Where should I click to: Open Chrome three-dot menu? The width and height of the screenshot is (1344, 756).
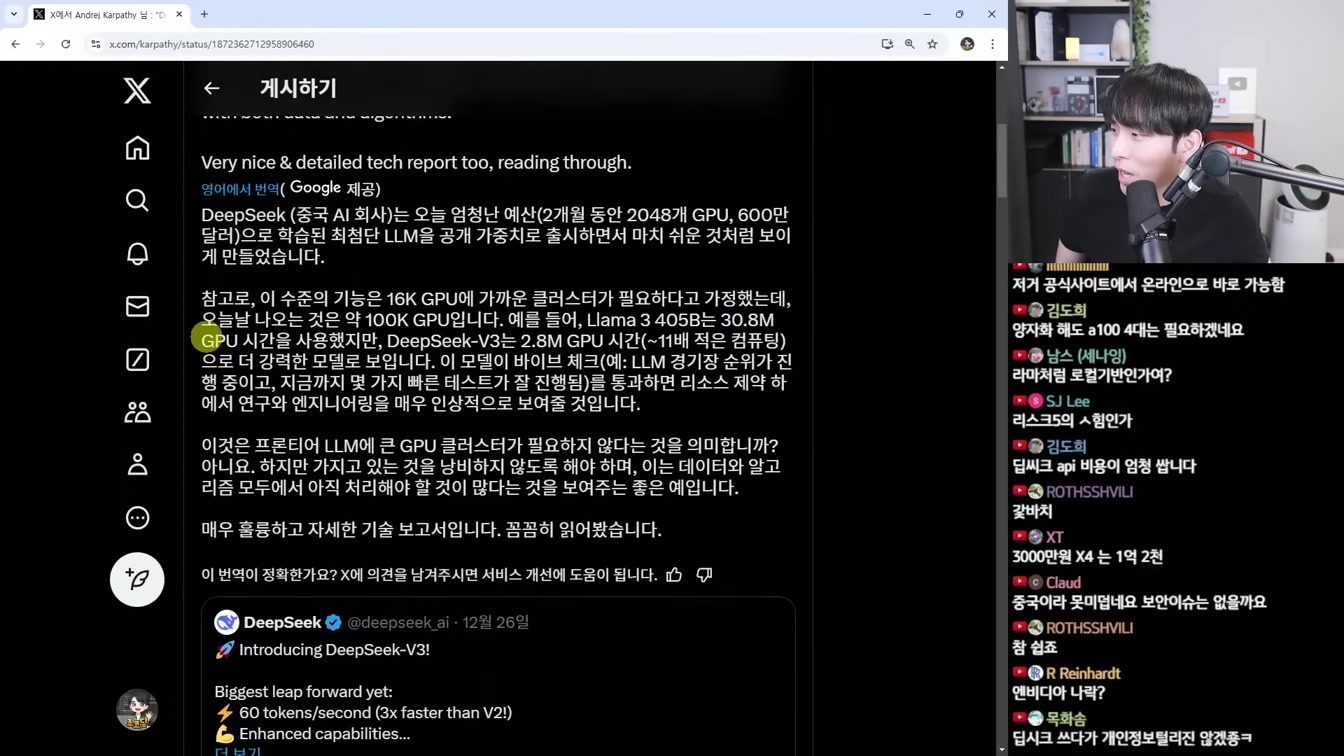pyautogui.click(x=992, y=44)
